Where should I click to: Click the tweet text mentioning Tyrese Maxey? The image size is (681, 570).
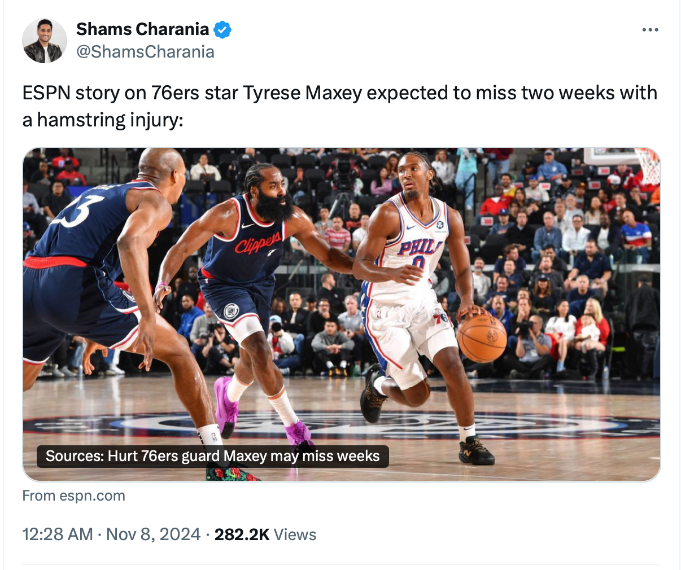340,93
